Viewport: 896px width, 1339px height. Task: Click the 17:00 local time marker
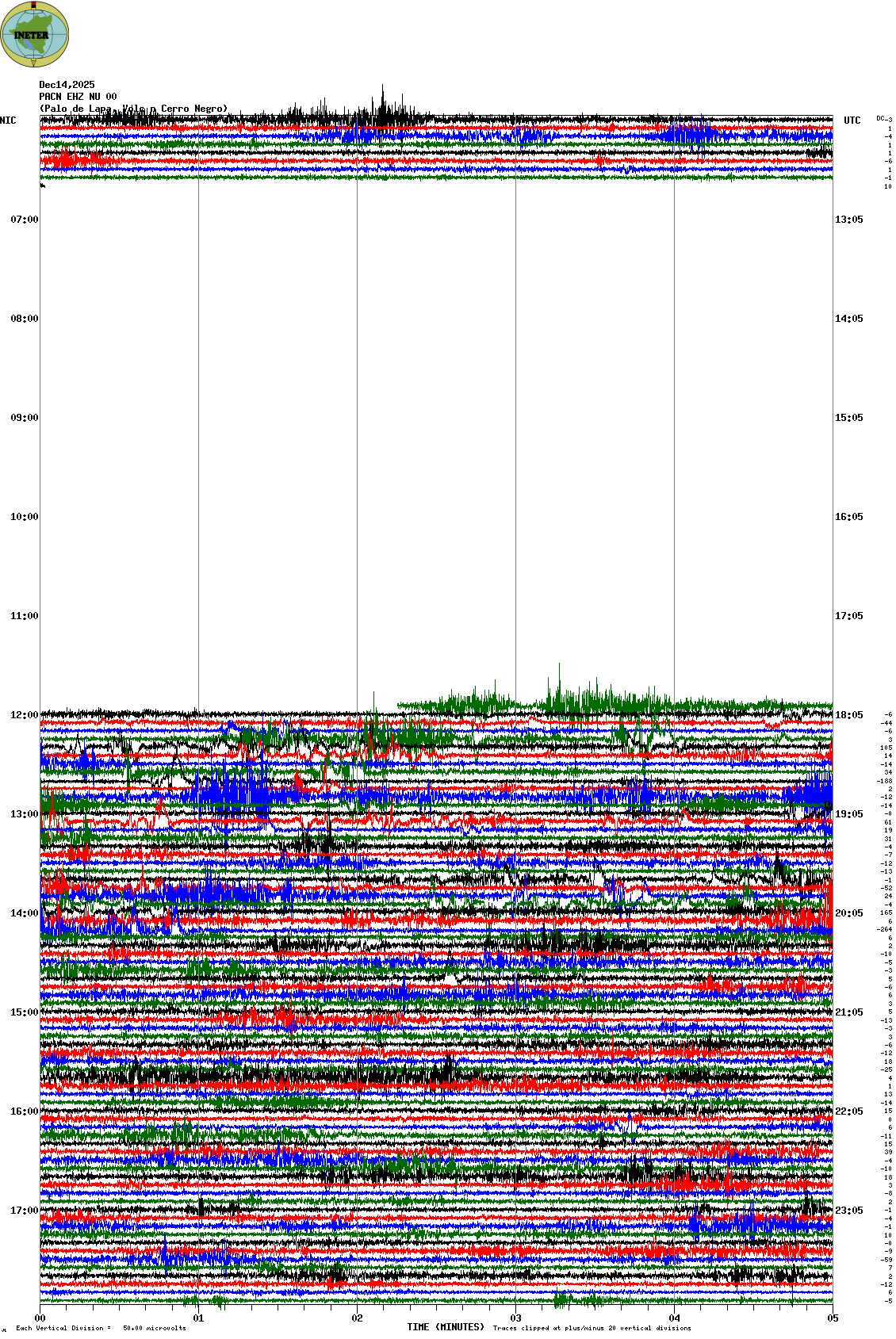(24, 1211)
